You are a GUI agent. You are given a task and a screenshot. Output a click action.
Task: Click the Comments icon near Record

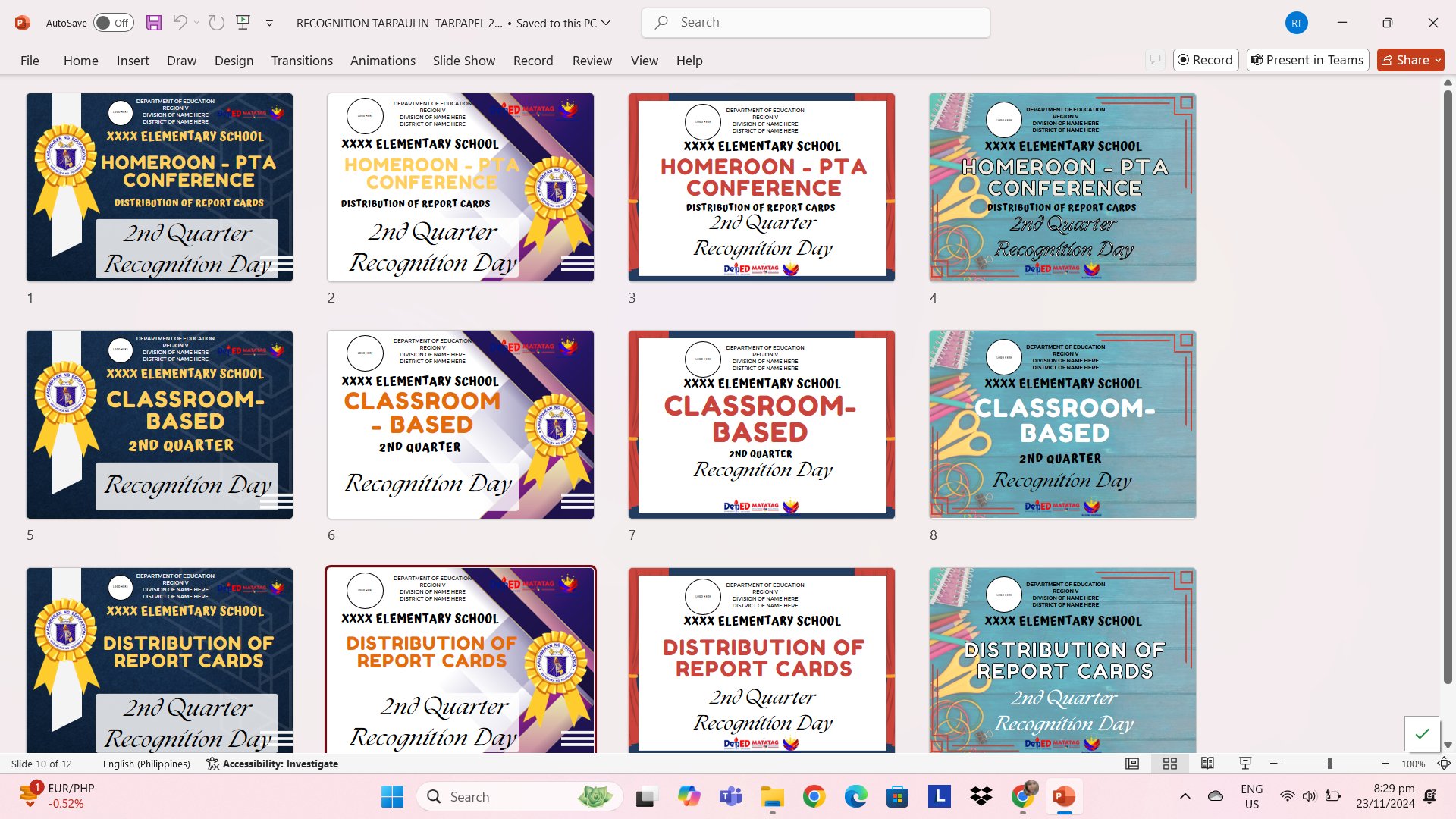click(x=1155, y=60)
